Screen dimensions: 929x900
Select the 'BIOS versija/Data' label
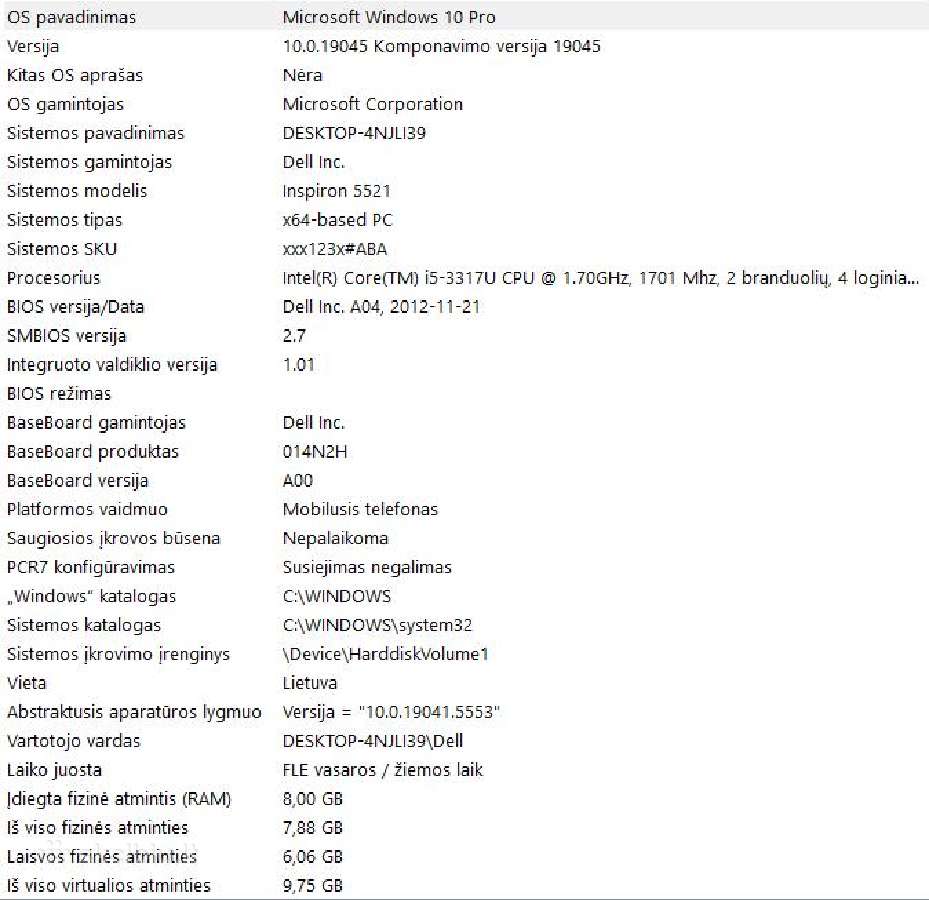[75, 307]
